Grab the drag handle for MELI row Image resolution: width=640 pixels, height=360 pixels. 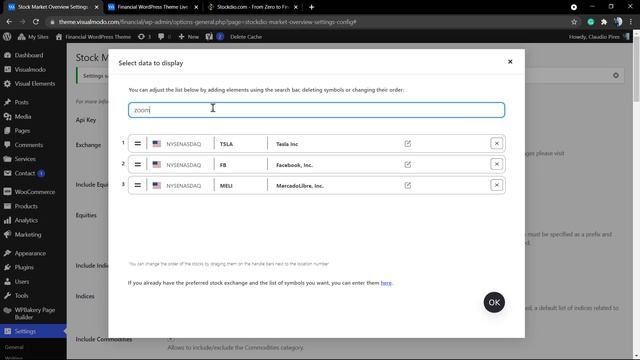138,185
